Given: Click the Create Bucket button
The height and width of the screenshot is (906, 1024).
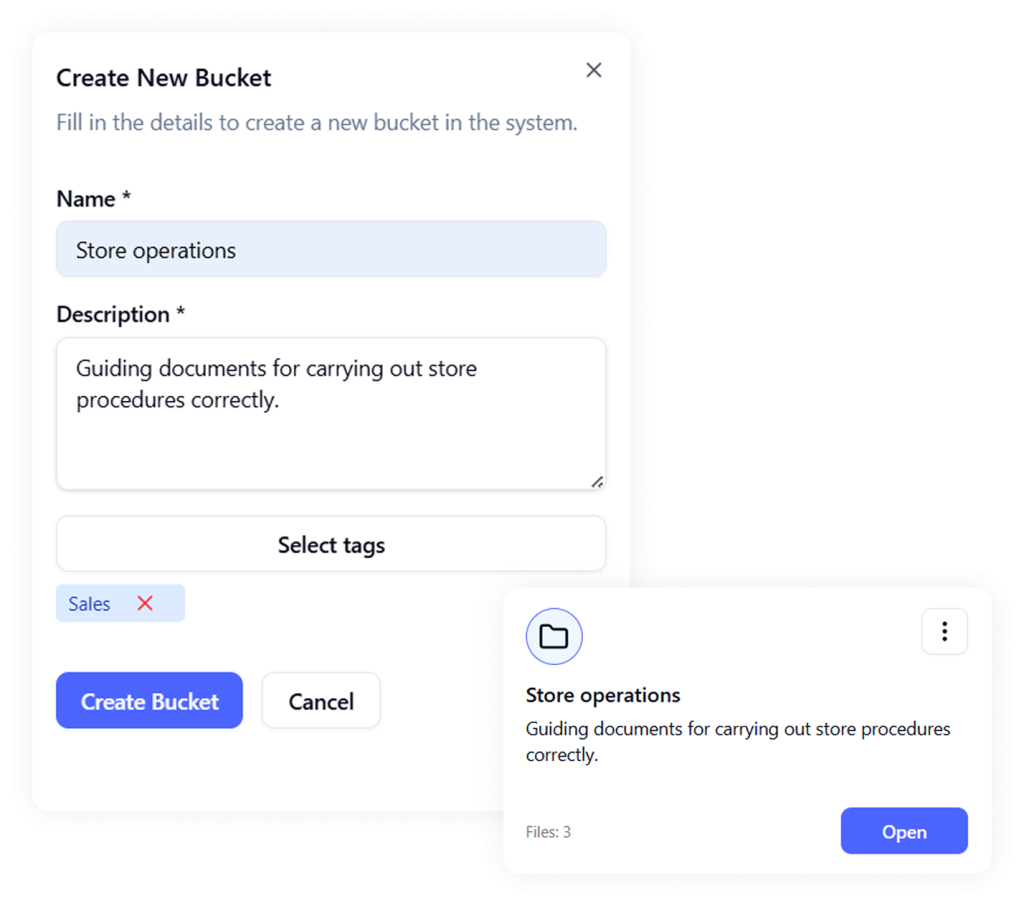Looking at the screenshot, I should pos(149,701).
